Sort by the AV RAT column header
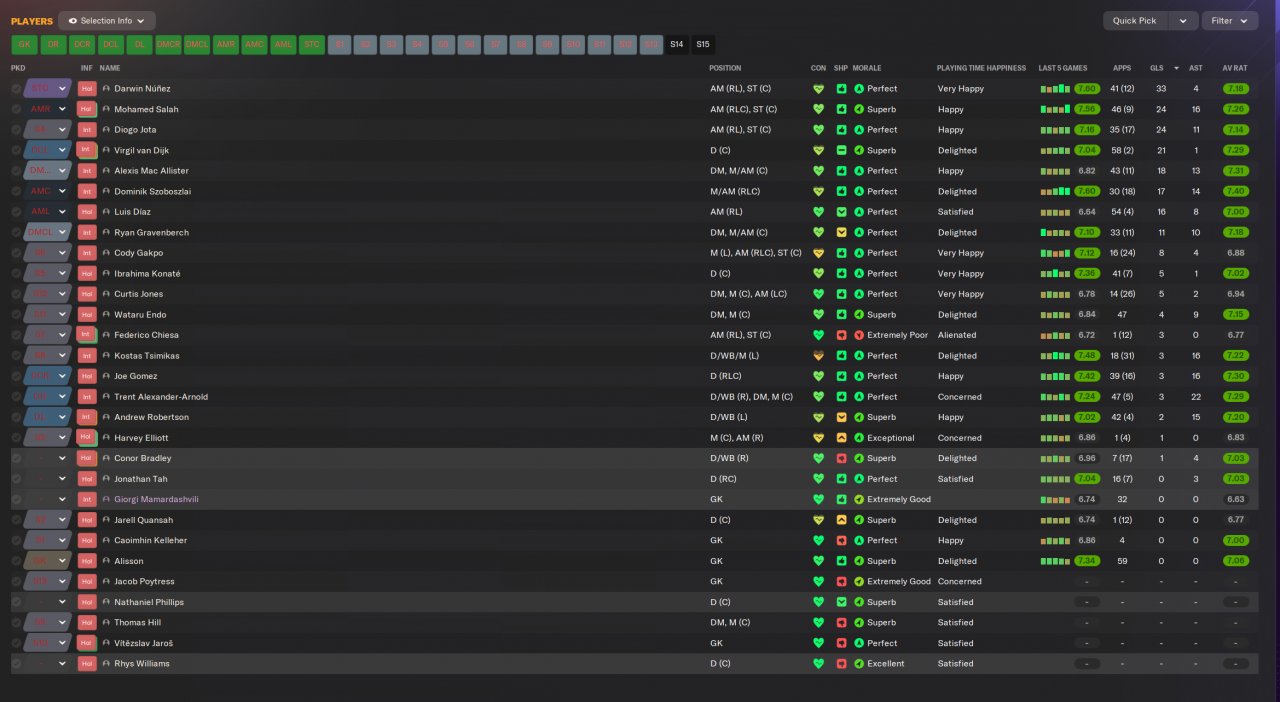 click(x=1236, y=68)
